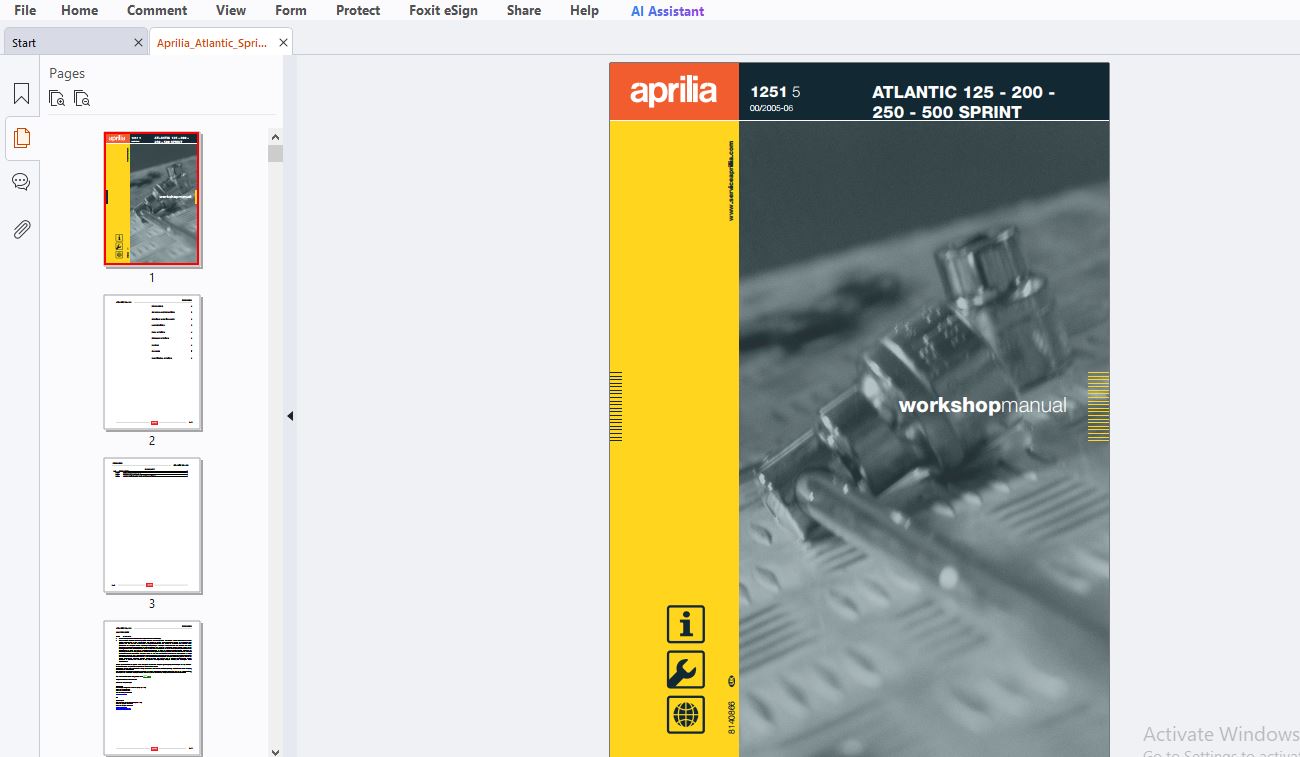Click the 'ATLANTIC 125 - 200 -' title text

(963, 92)
